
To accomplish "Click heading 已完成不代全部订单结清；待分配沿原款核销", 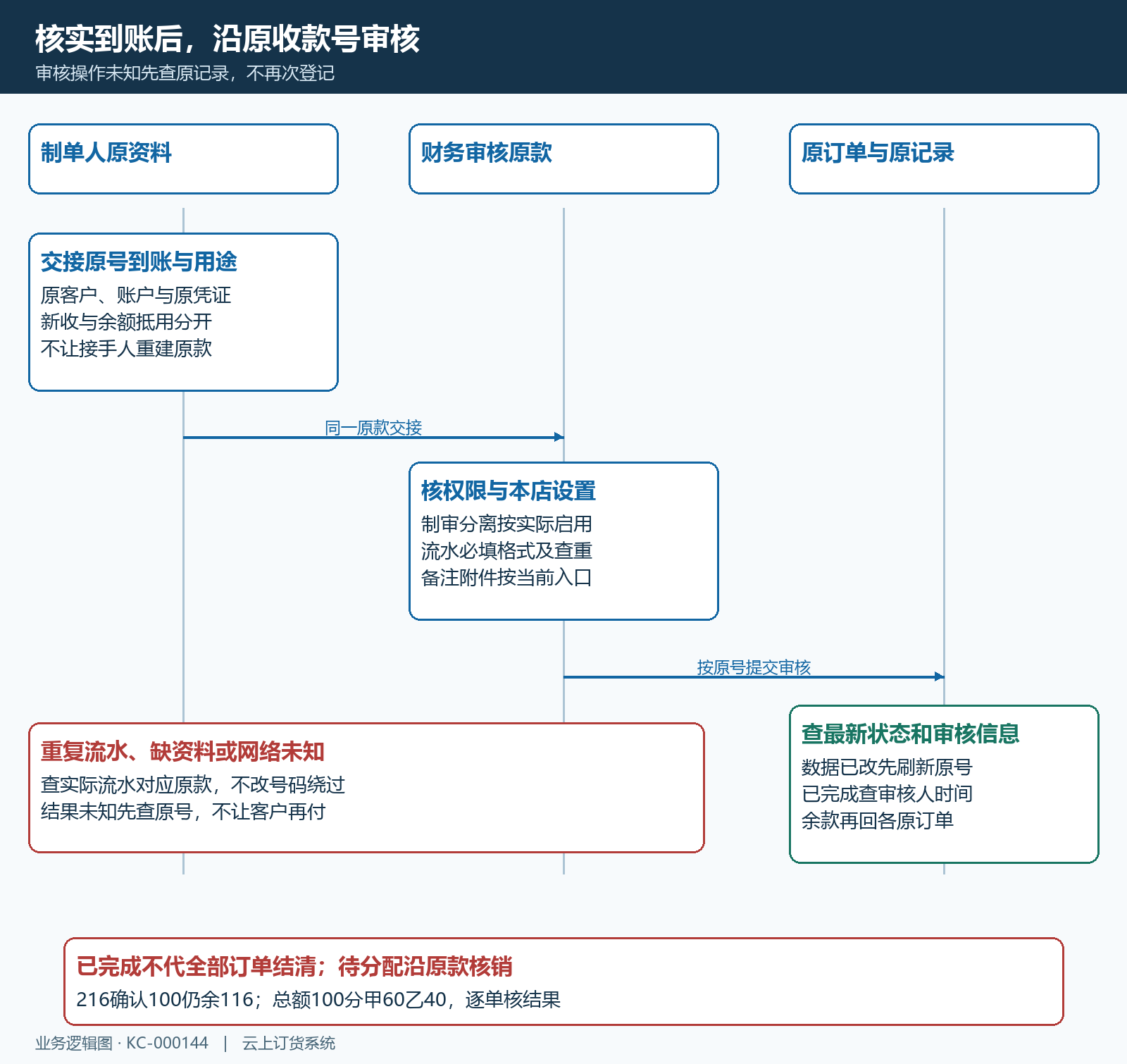I will click(294, 967).
